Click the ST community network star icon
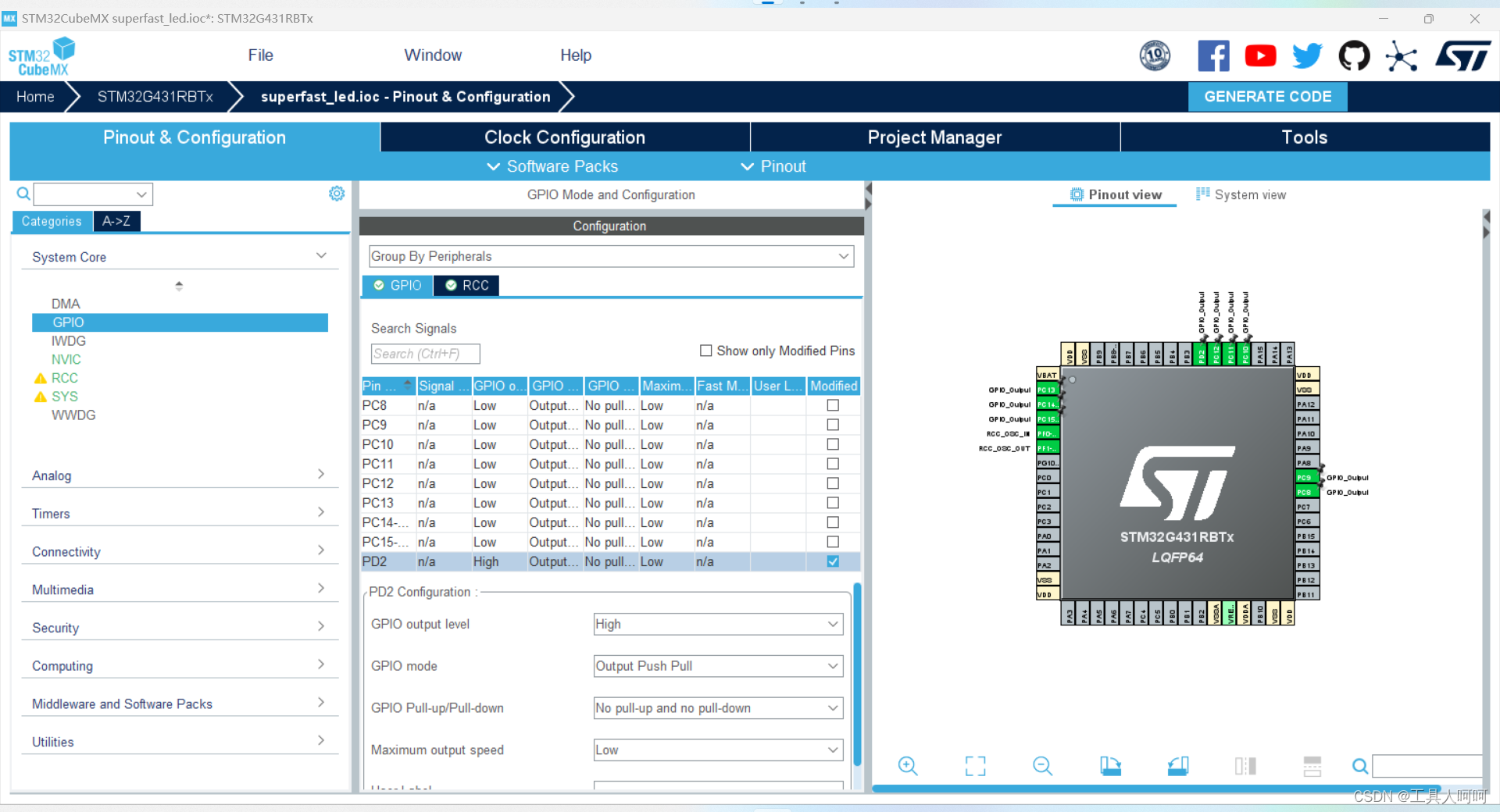The width and height of the screenshot is (1500, 812). [1401, 56]
